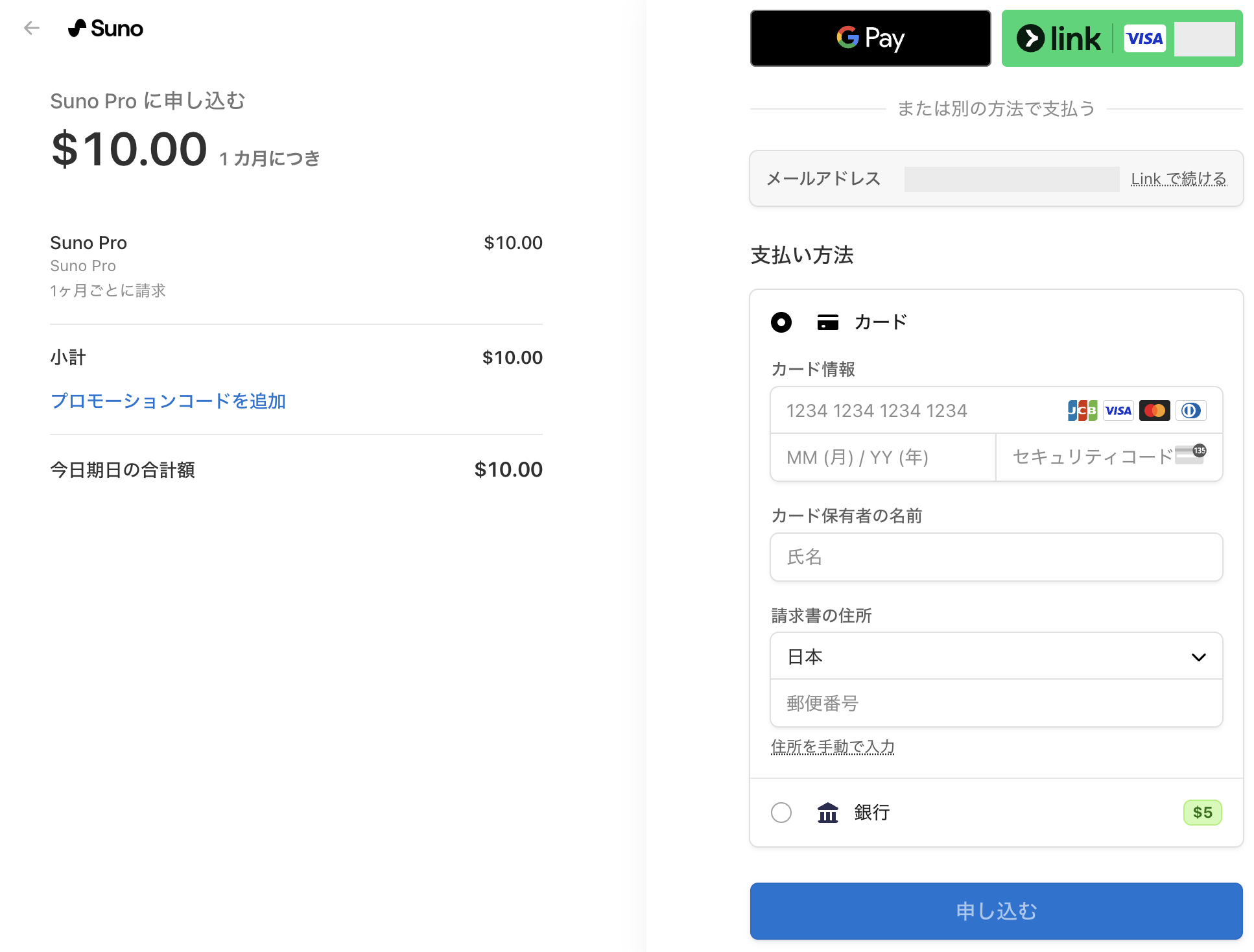Screen dimensions: 1254x952
Task: Click the Suno Pro line item name
Action: pyautogui.click(x=88, y=243)
